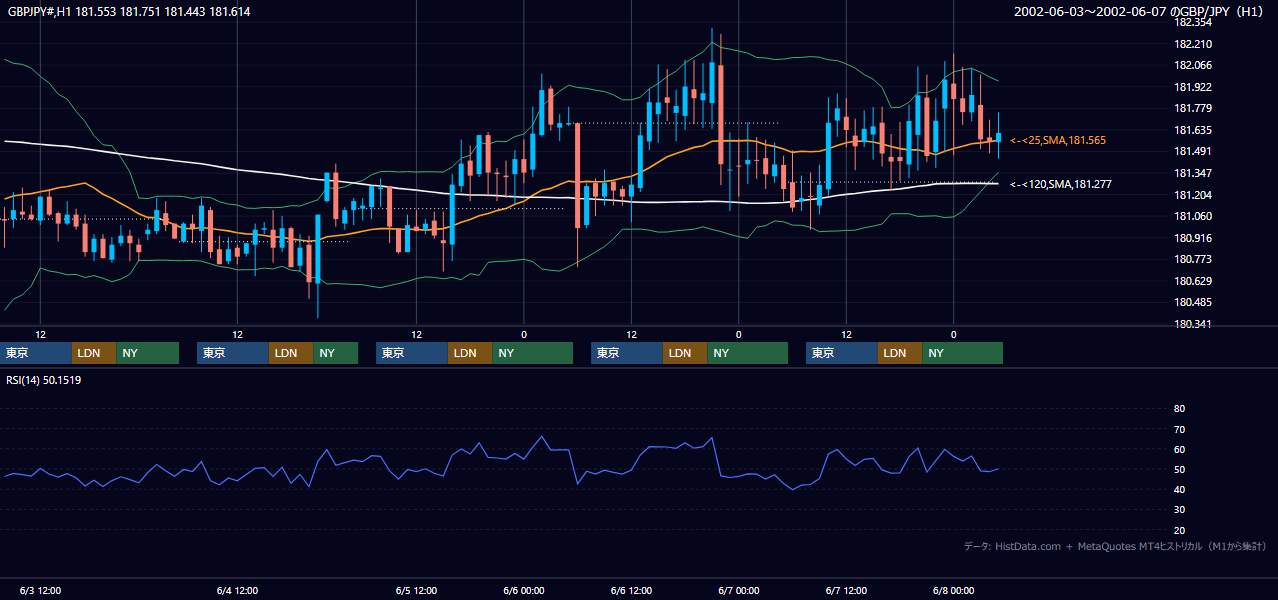Click the 6/8 00:00 date label
1278x600 pixels.
953,591
